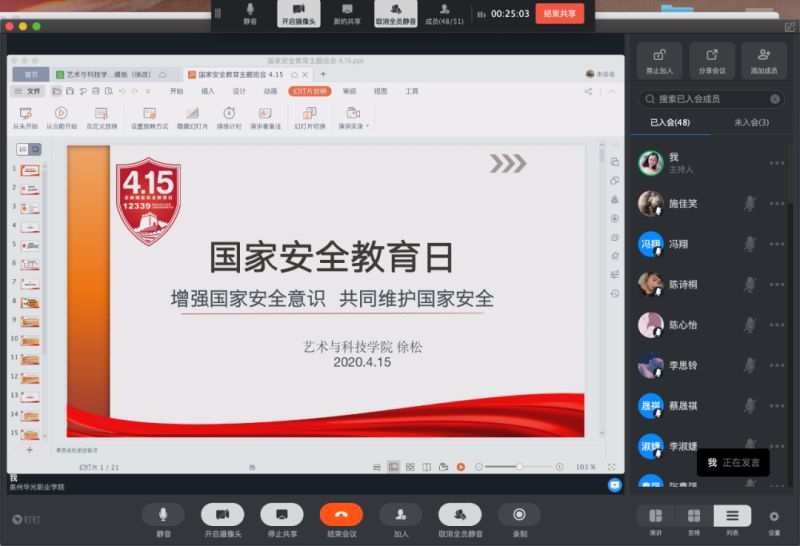Toggle mute for member 陈心怡
Screen dimensions: 800x546
pos(749,325)
